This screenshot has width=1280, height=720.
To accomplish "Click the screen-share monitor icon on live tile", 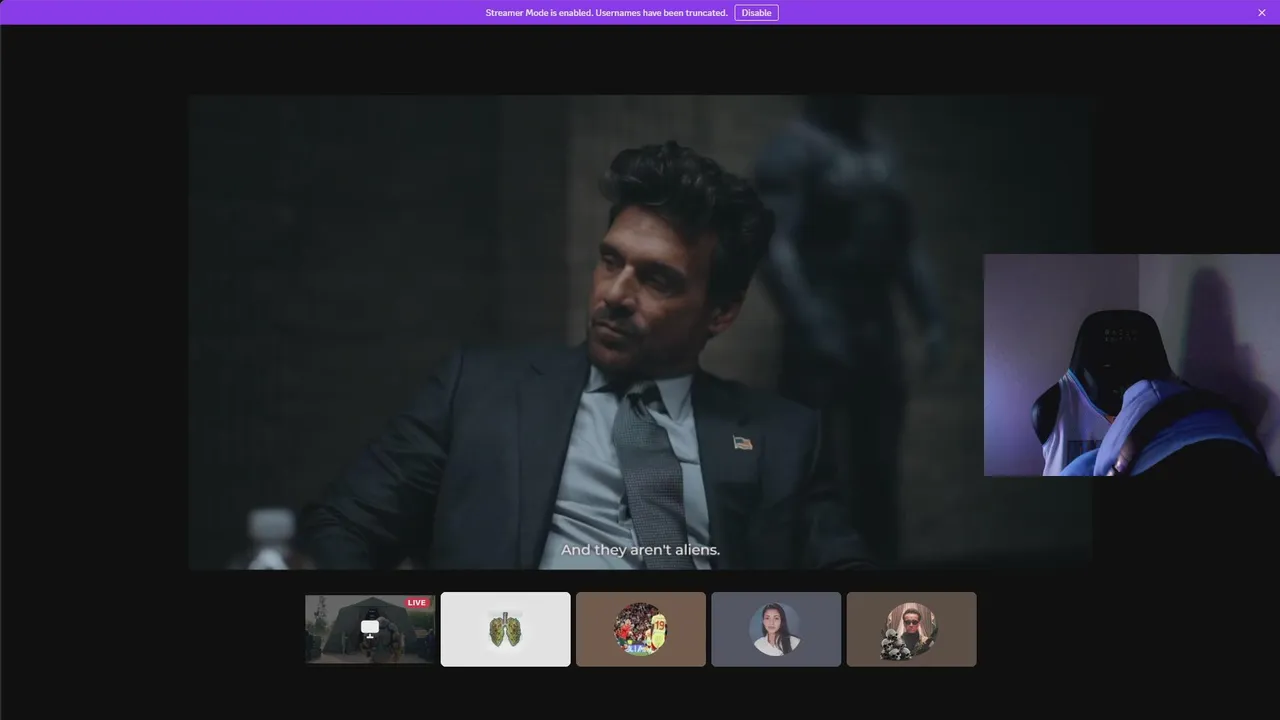I will pos(370,628).
